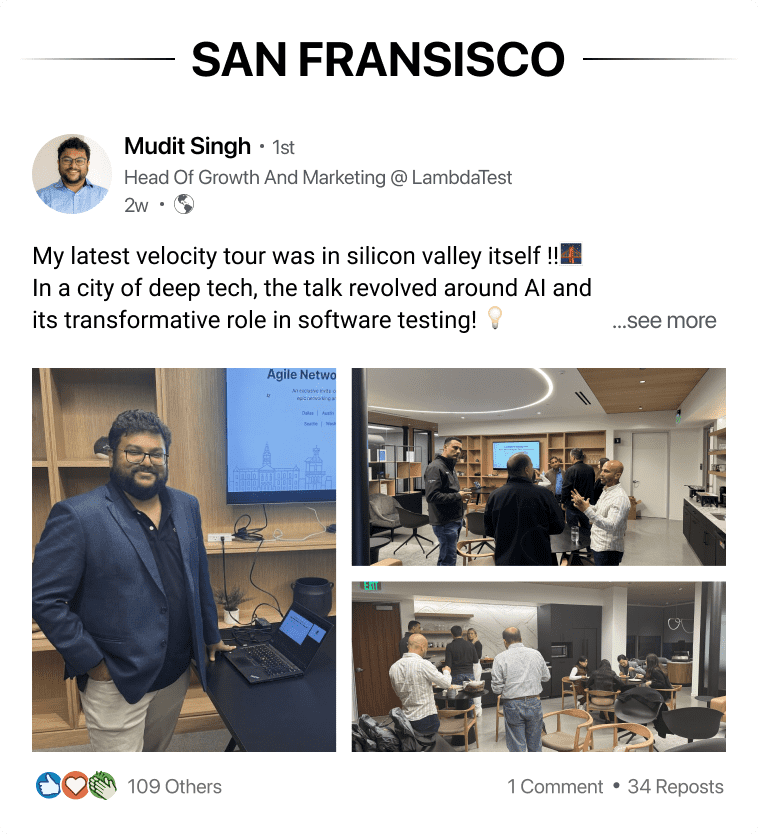Open Mudit Singh's profile picture
758x834 pixels.
72,174
